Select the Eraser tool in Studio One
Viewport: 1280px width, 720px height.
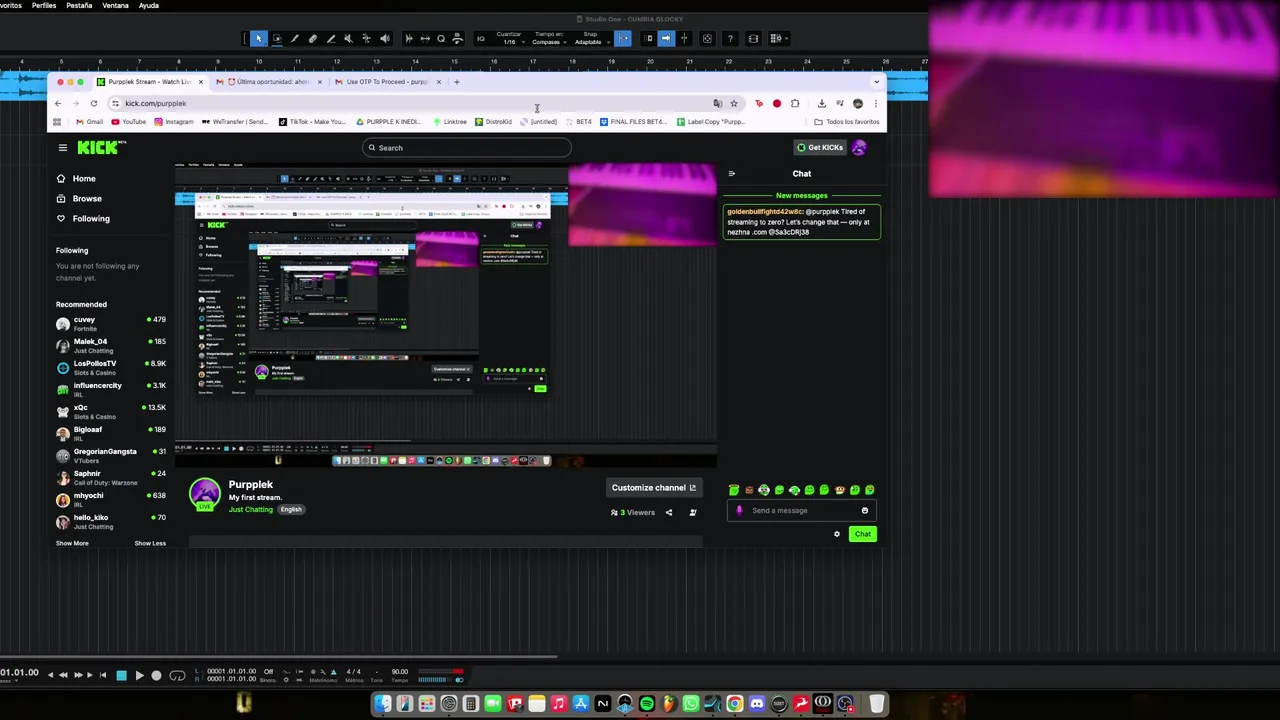[x=313, y=38]
